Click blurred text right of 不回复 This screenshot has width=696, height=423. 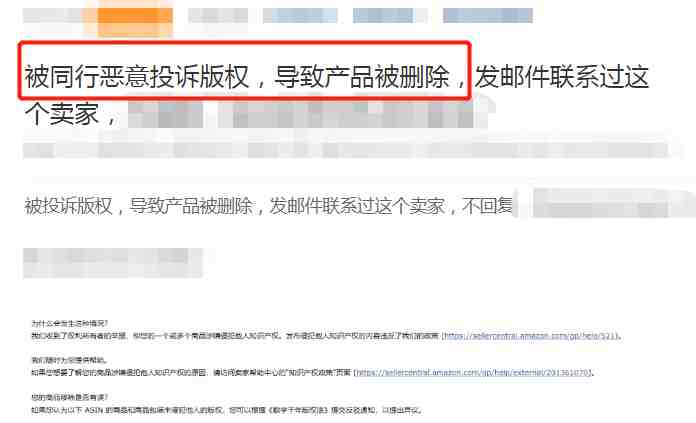[x=604, y=204]
